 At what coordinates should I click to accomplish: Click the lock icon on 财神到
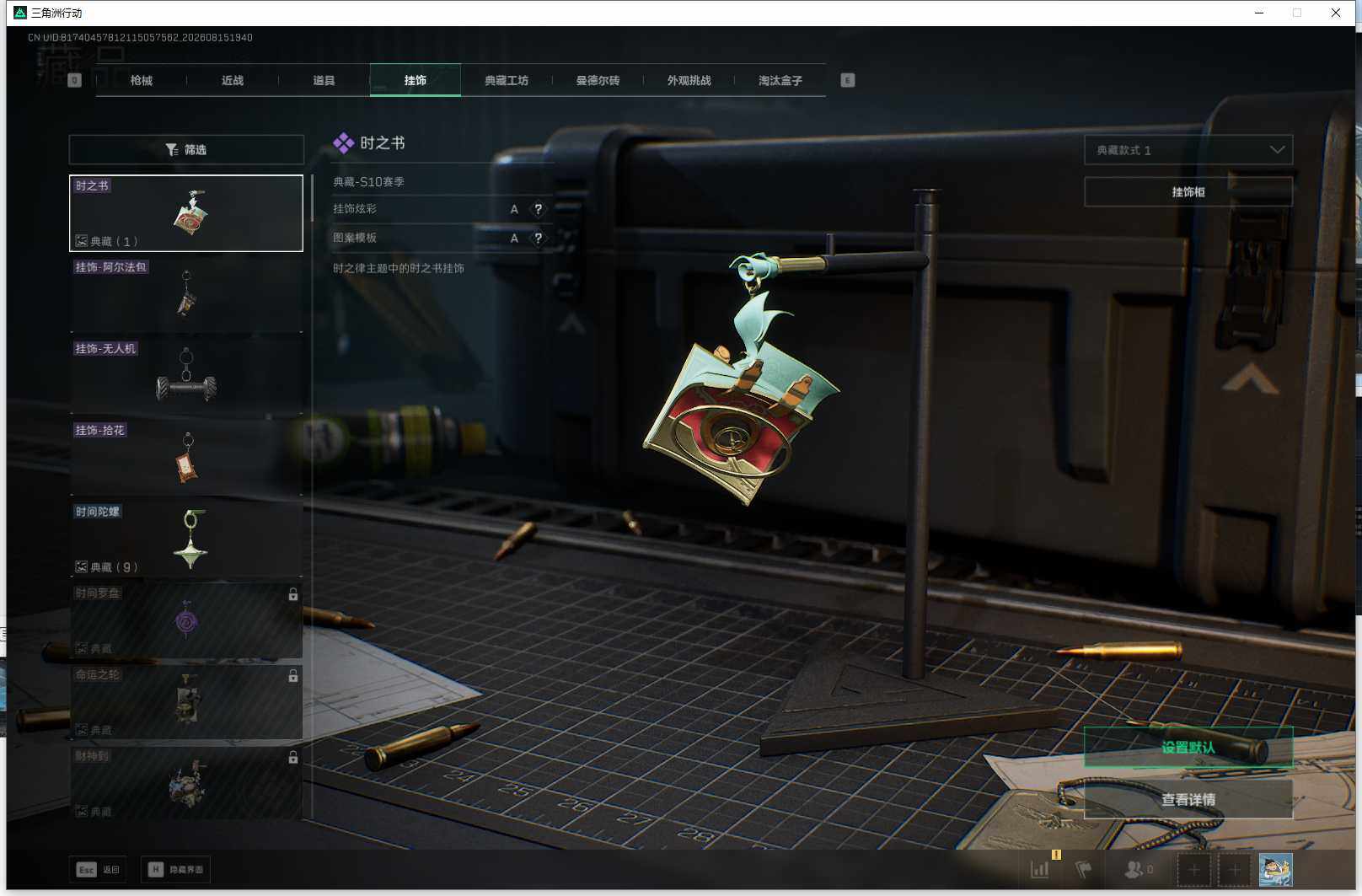pos(293,758)
